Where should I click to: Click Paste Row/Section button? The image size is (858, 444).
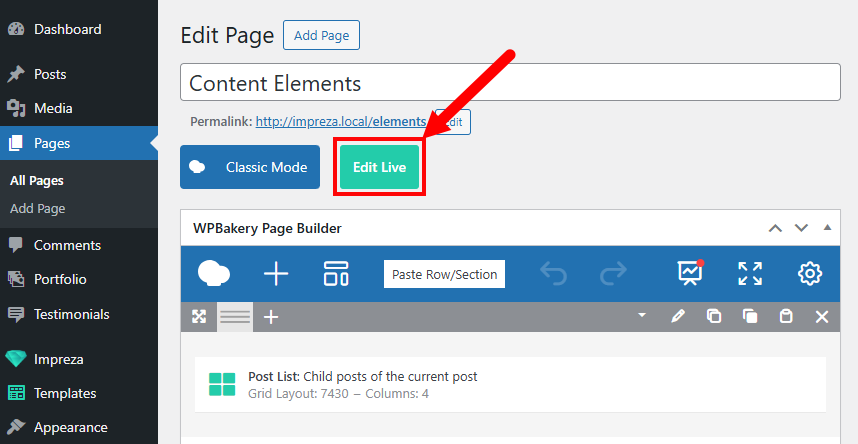click(444, 274)
